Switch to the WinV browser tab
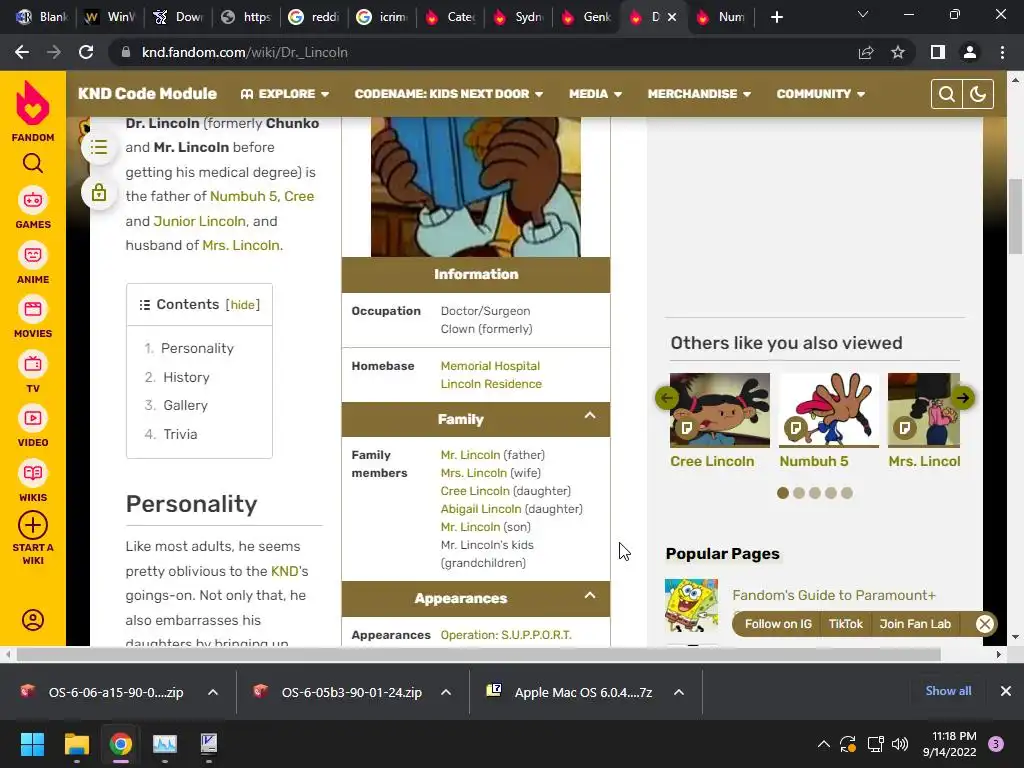Viewport: 1024px width, 768px height. [x=112, y=17]
